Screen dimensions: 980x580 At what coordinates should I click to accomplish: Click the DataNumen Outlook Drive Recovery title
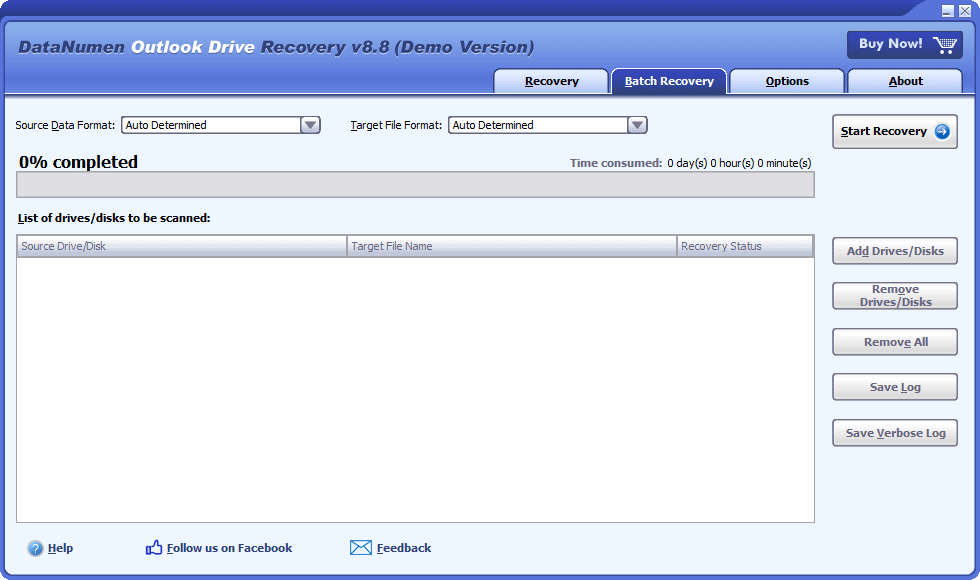pos(276,47)
